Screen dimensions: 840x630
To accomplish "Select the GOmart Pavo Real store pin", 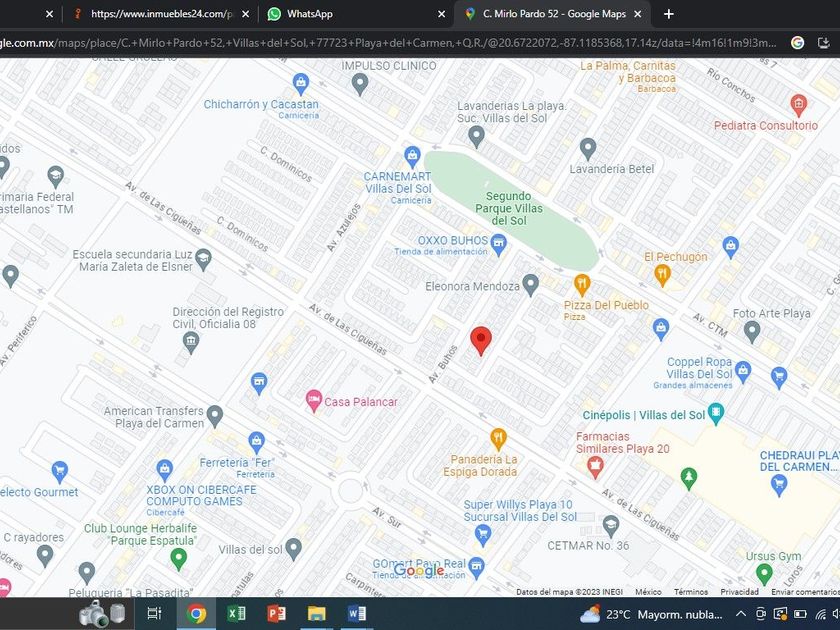I will pos(476,567).
